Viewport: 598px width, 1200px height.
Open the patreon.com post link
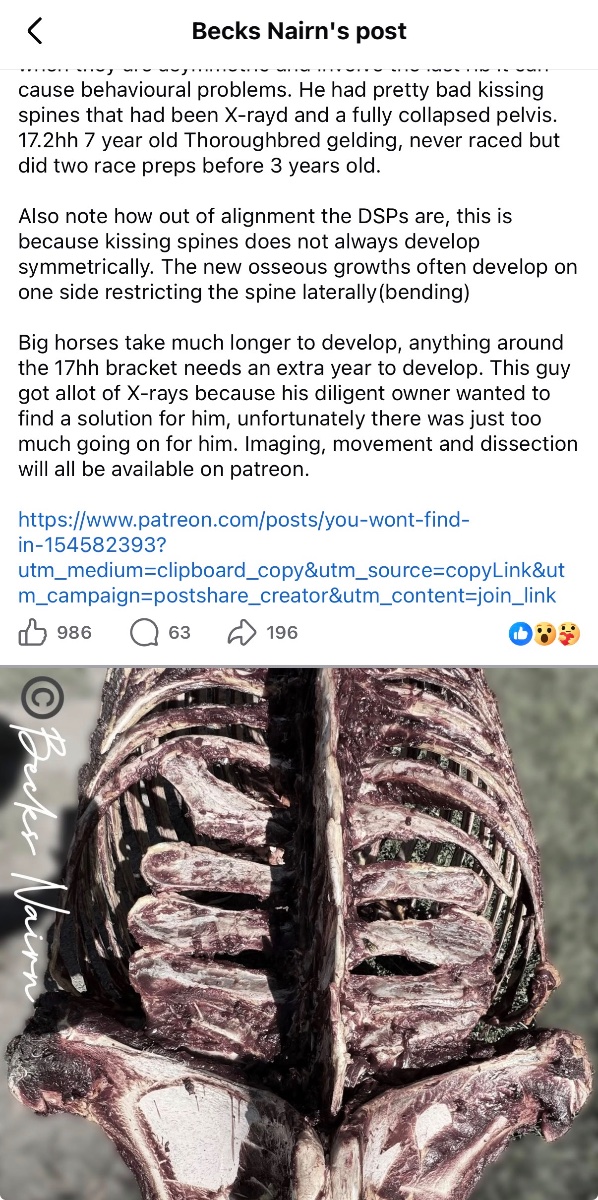[292, 558]
